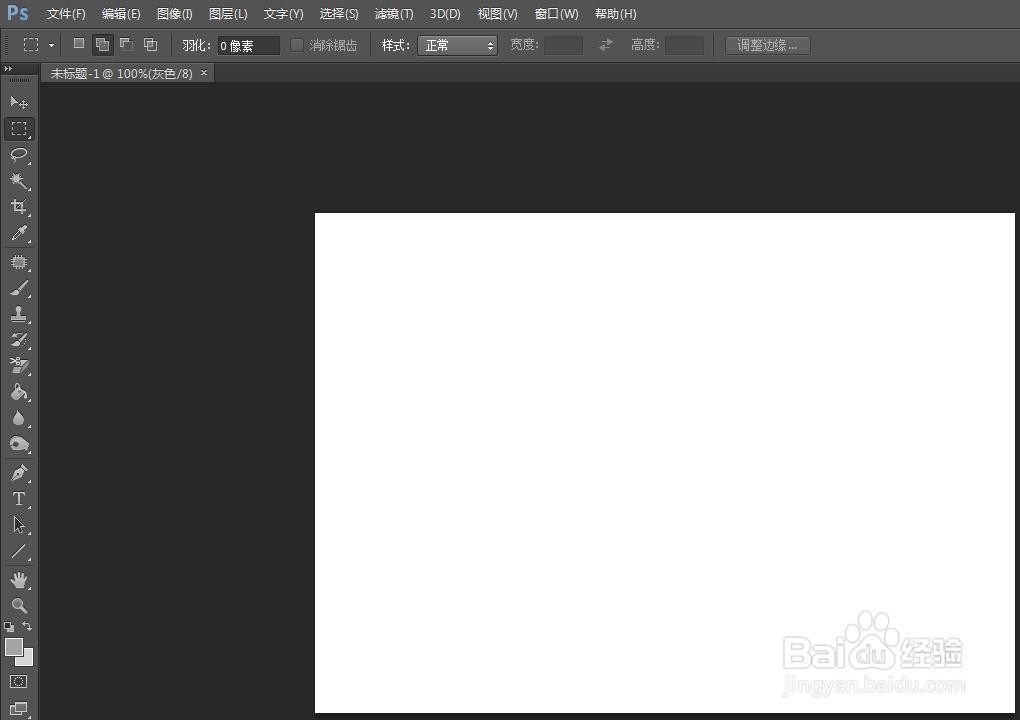Select the Type tool
Screen dimensions: 1020x720
point(19,499)
